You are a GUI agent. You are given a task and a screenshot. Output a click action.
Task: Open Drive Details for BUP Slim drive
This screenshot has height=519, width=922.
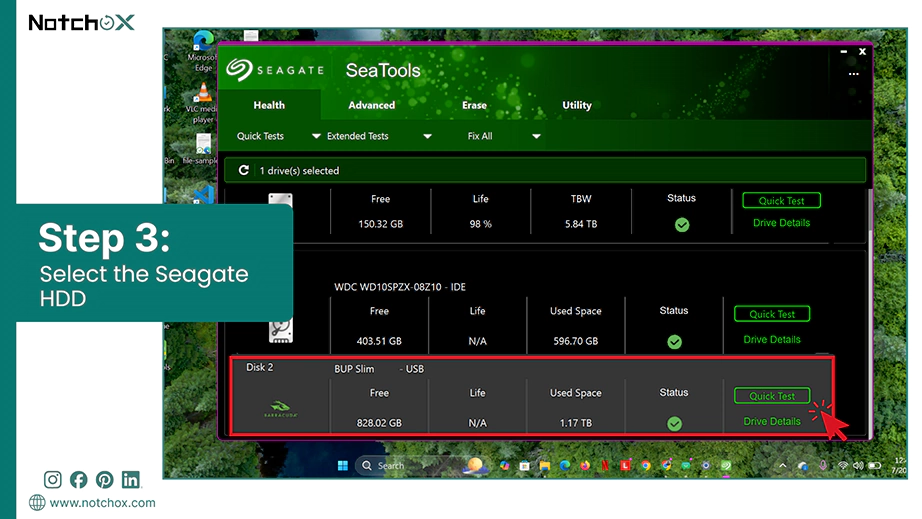click(x=772, y=421)
